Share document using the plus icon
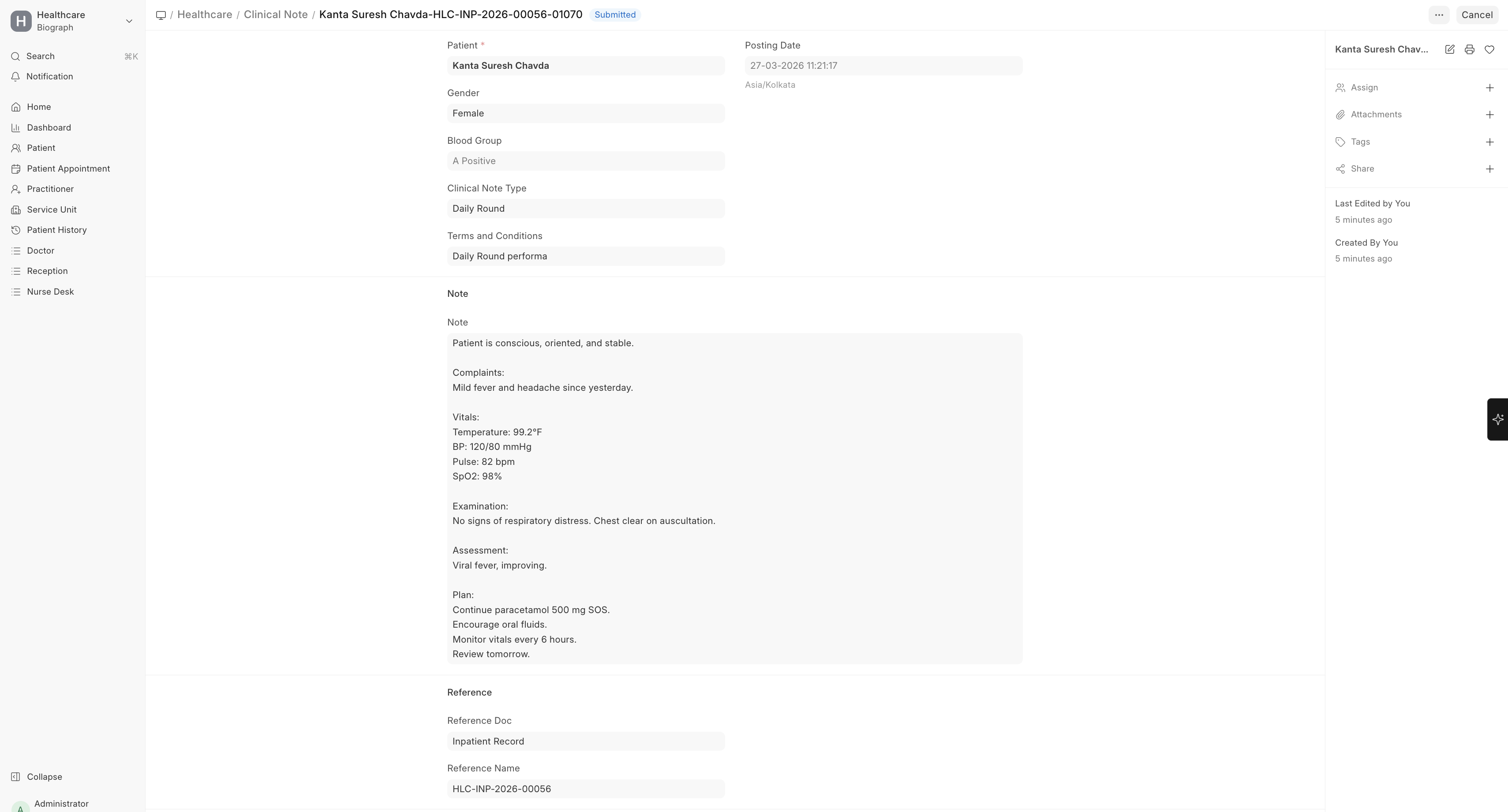This screenshot has height=812, width=1508. 1489,169
